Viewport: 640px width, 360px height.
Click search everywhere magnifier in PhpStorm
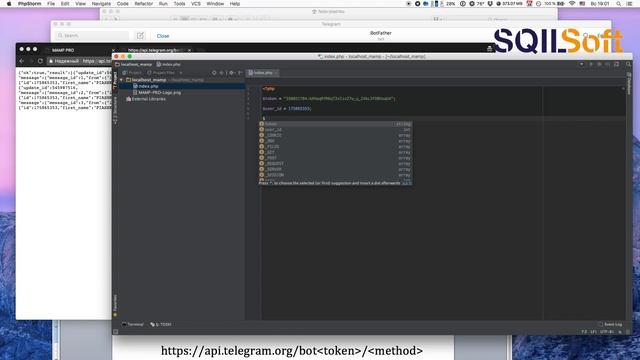pyautogui.click(x=628, y=64)
